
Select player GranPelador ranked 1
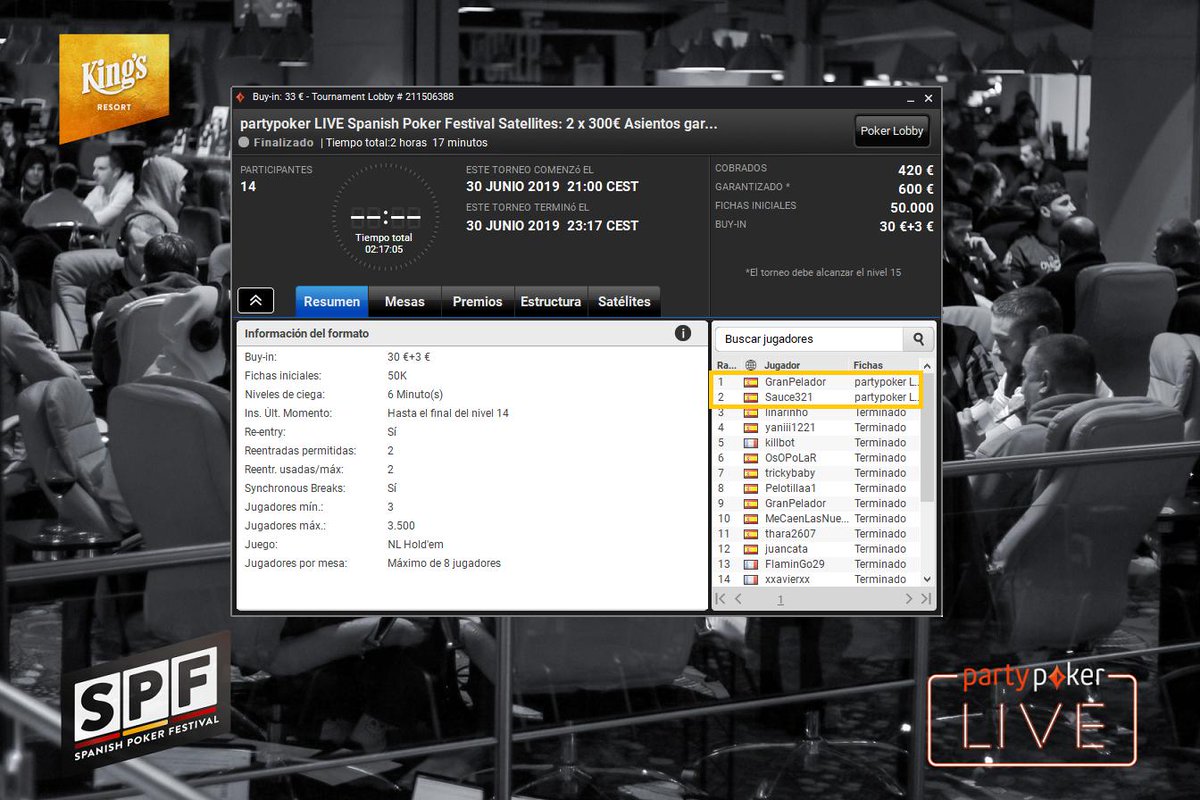[817, 382]
